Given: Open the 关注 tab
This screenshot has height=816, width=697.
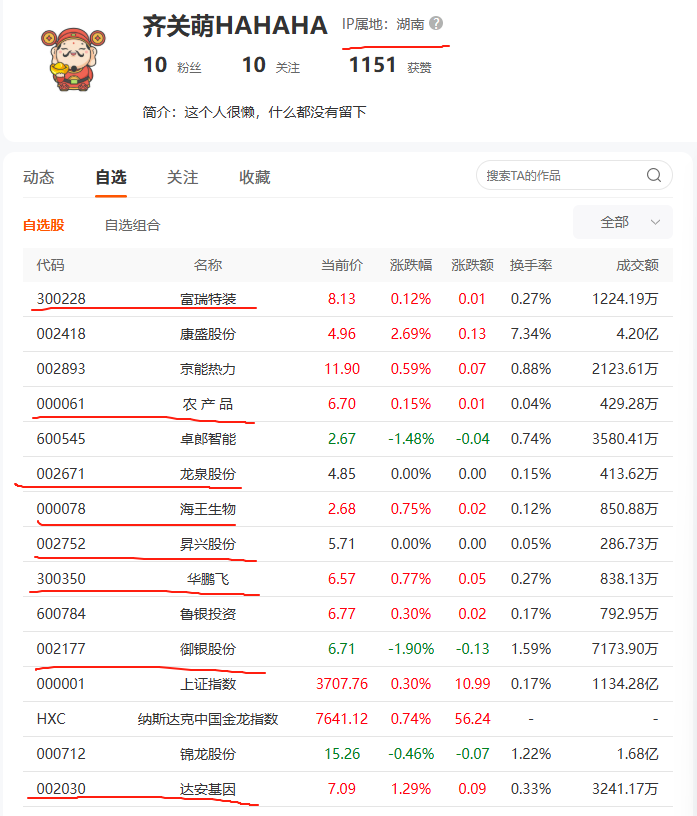Looking at the screenshot, I should click(183, 177).
